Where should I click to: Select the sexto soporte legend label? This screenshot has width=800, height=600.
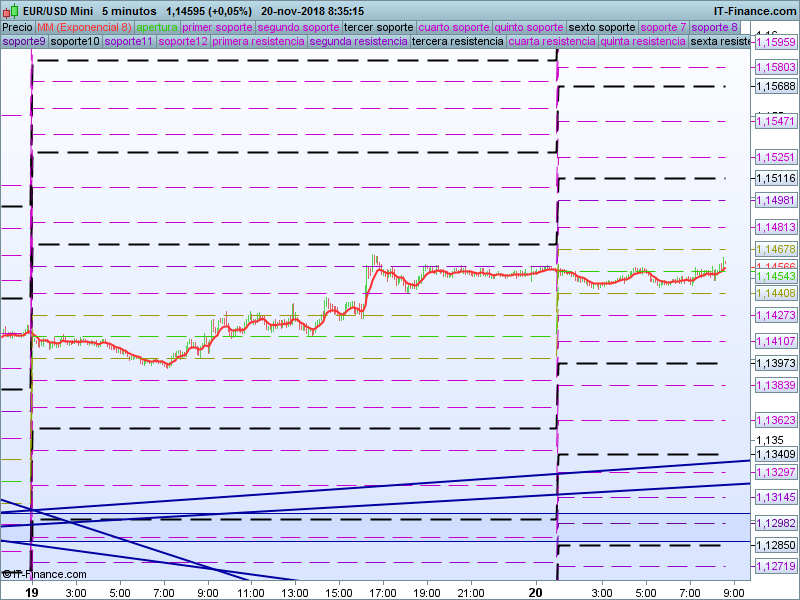[x=602, y=27]
